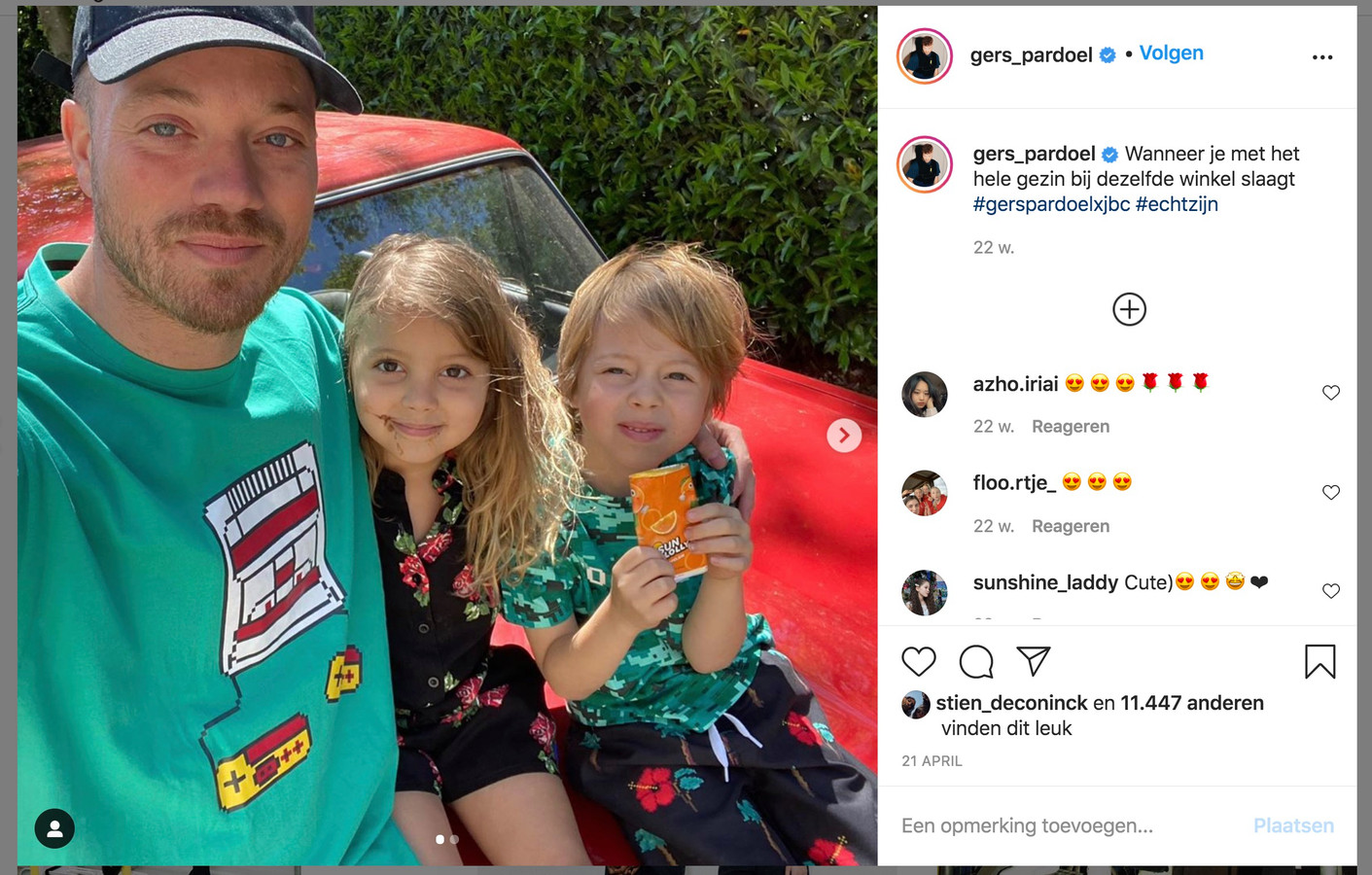Like the post with heart icon
This screenshot has width=1372, height=875.
918,662
